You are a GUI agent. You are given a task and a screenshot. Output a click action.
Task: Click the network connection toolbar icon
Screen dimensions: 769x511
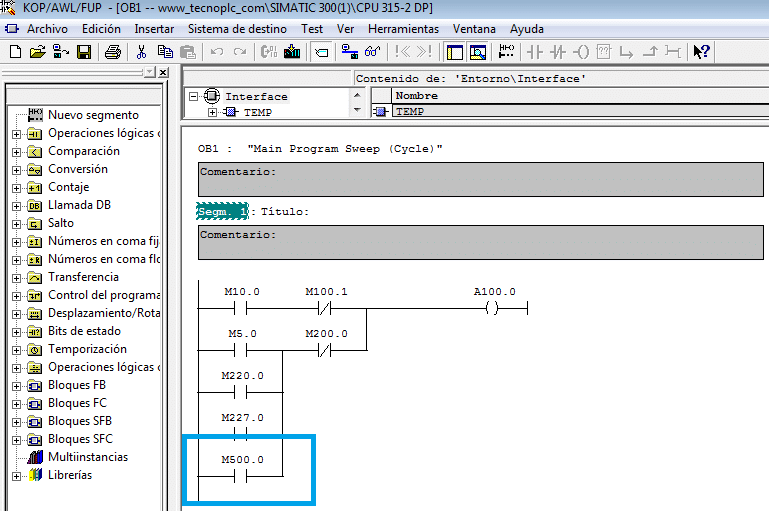tap(350, 51)
